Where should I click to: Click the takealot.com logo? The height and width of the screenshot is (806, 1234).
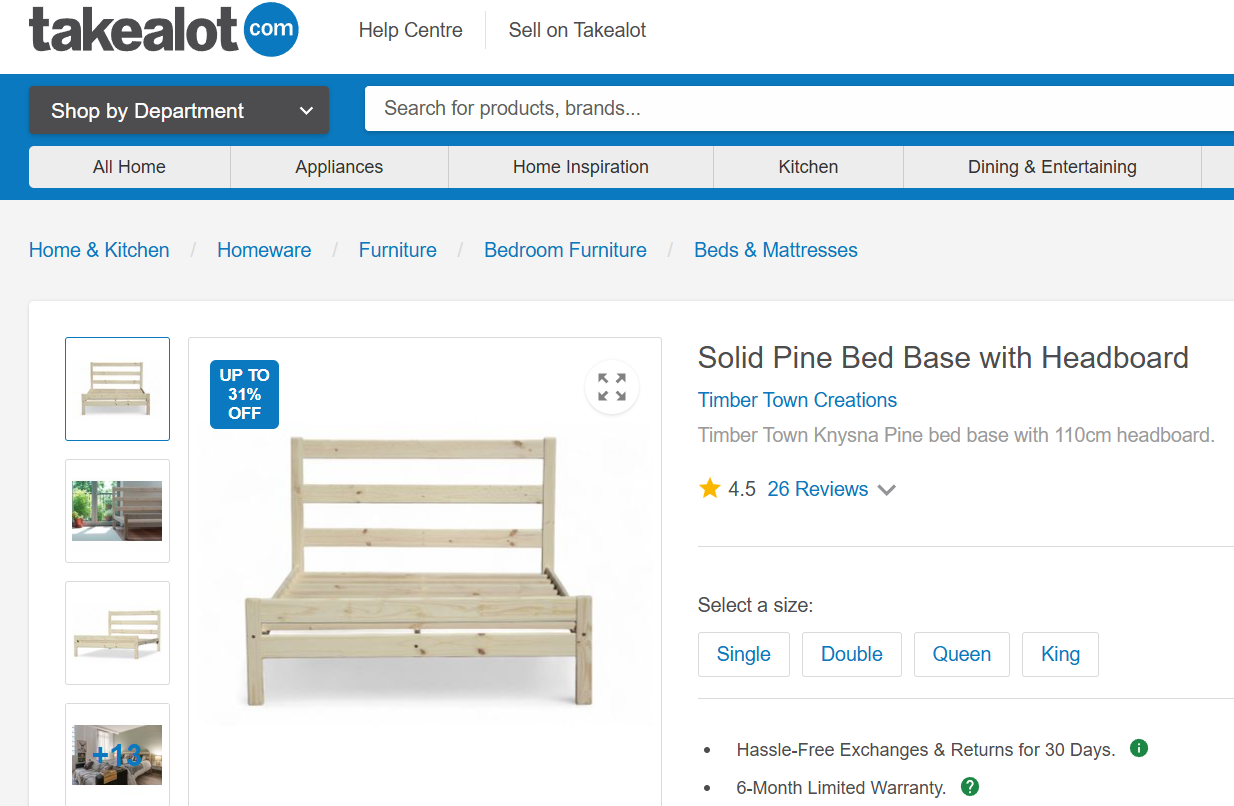pyautogui.click(x=164, y=30)
